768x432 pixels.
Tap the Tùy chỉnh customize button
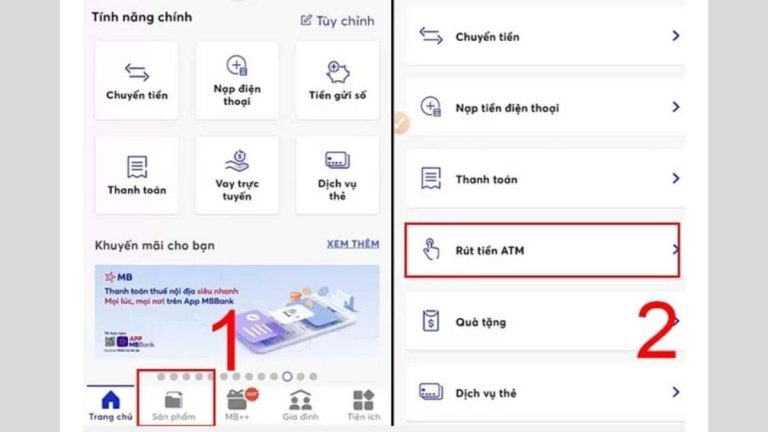(337, 21)
